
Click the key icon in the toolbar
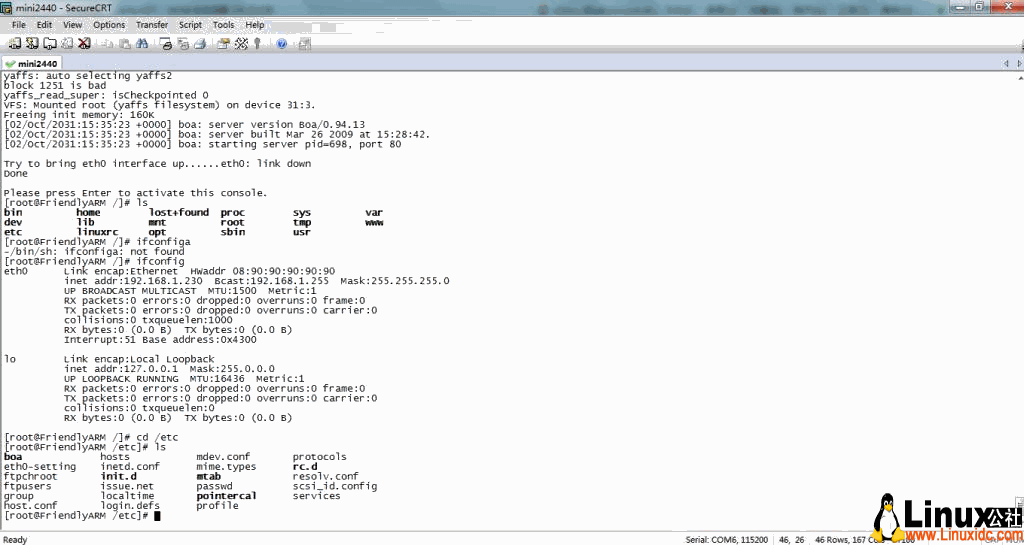click(257, 44)
